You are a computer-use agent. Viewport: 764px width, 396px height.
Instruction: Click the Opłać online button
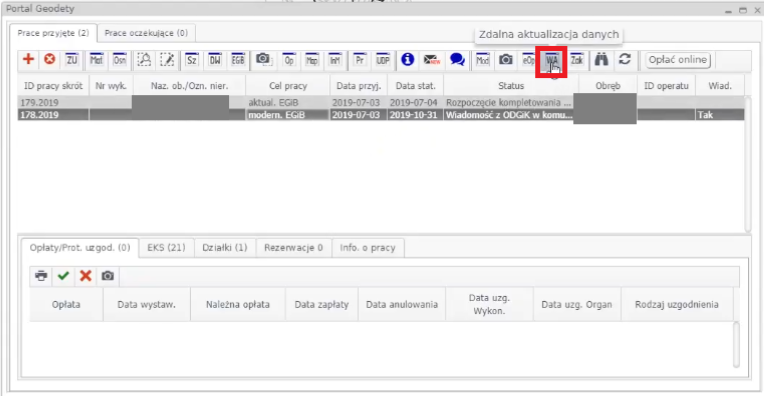point(678,60)
